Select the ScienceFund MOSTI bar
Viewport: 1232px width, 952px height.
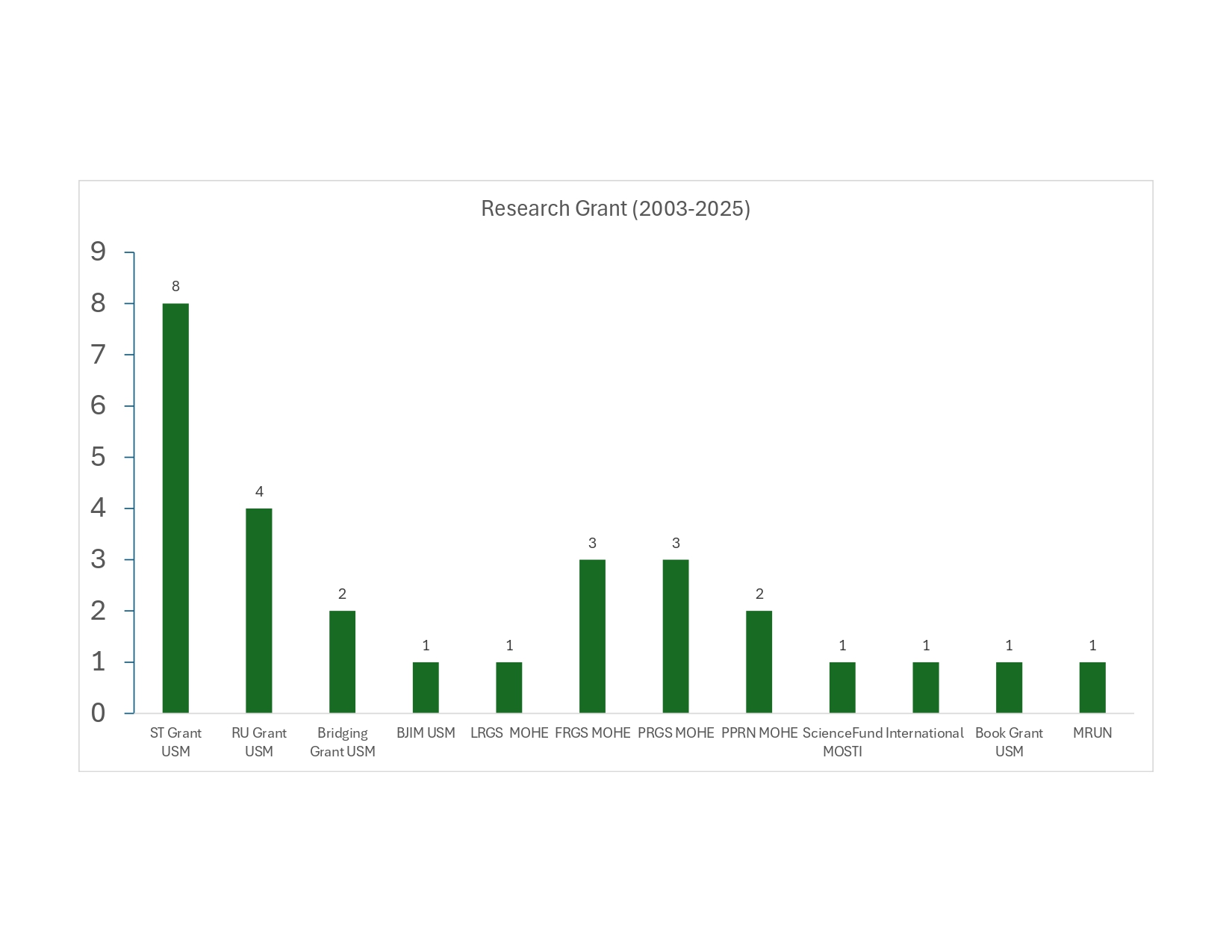[x=842, y=688]
